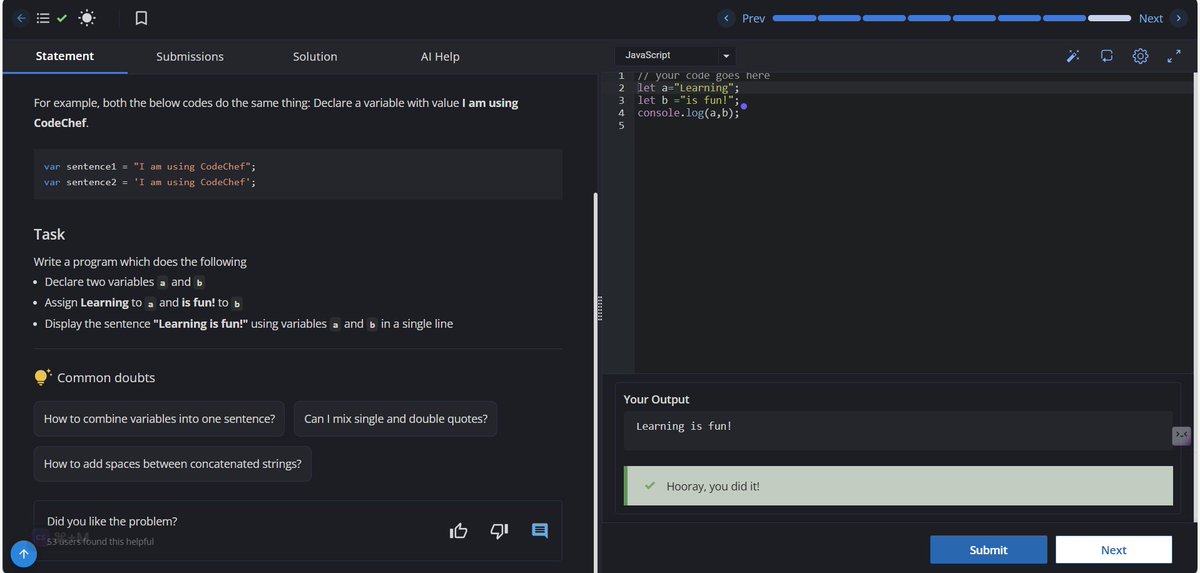
Task: Click code line 'let a="Learning";'
Action: [688, 88]
